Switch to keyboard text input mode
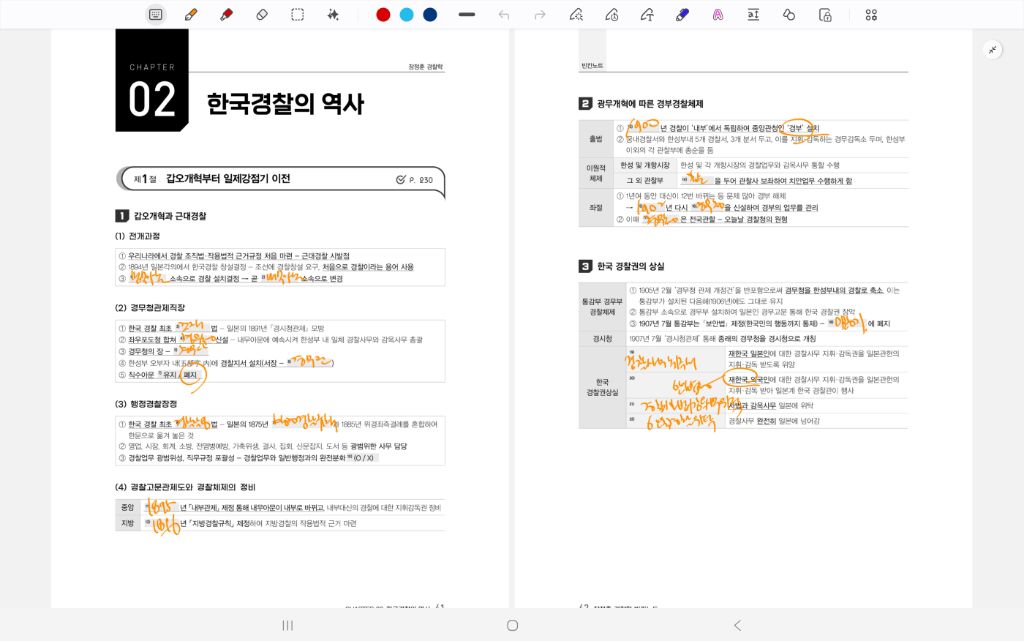This screenshot has height=641, width=1024. 155,14
